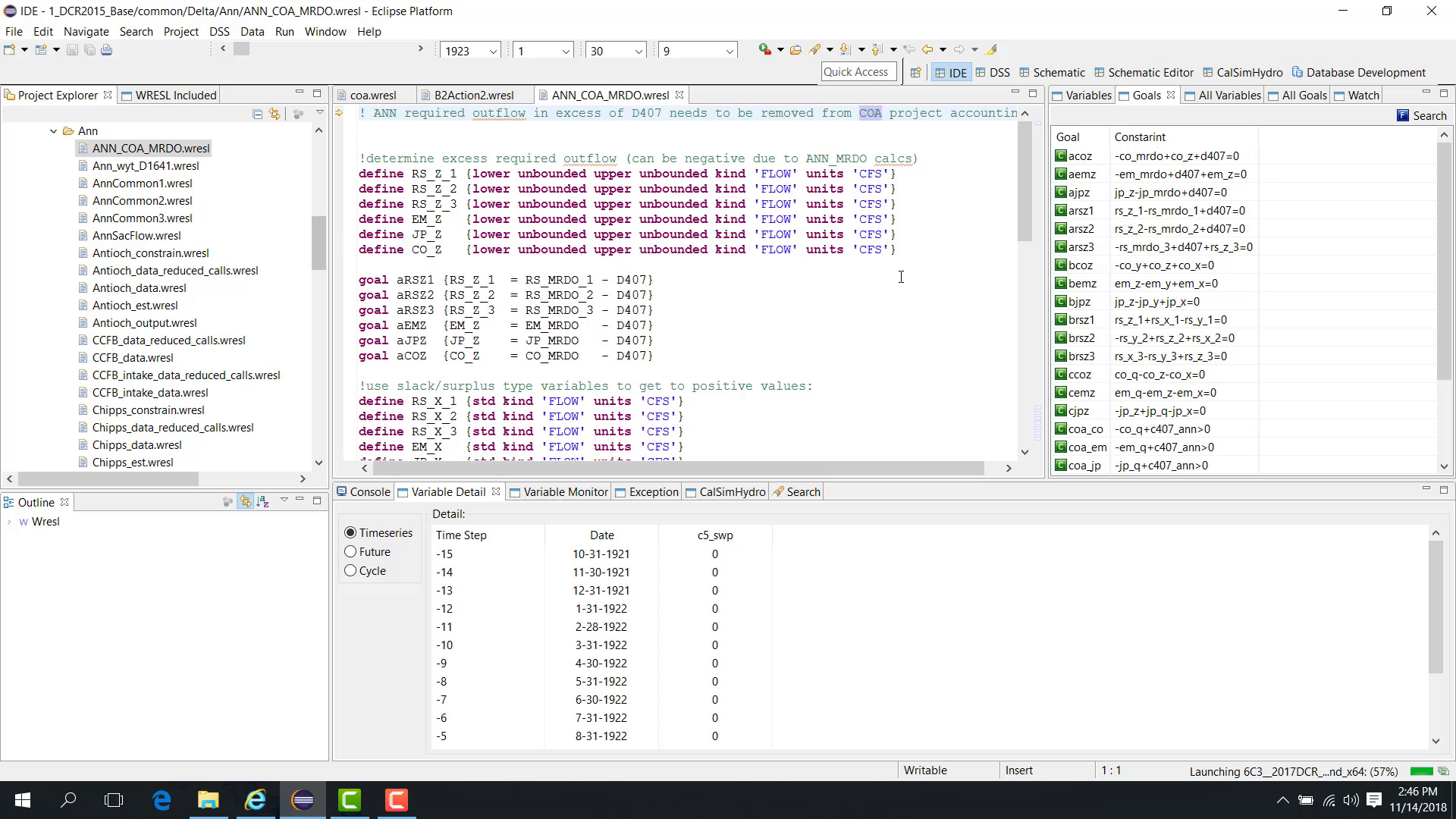Image resolution: width=1456 pixels, height=819 pixels.
Task: Switch to the CalSimHydro perspective
Action: coord(1242,73)
